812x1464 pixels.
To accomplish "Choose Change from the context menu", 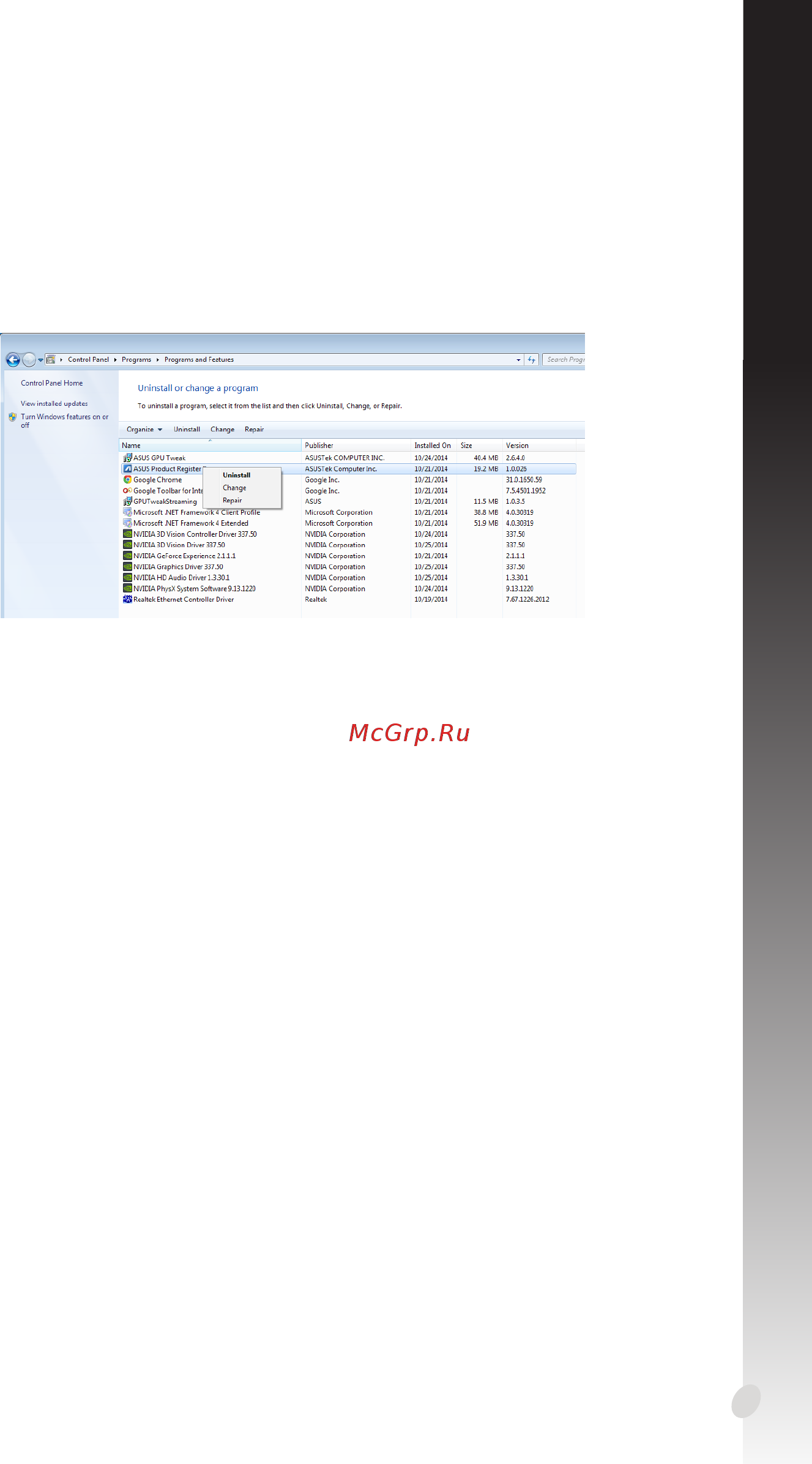I will click(x=234, y=488).
